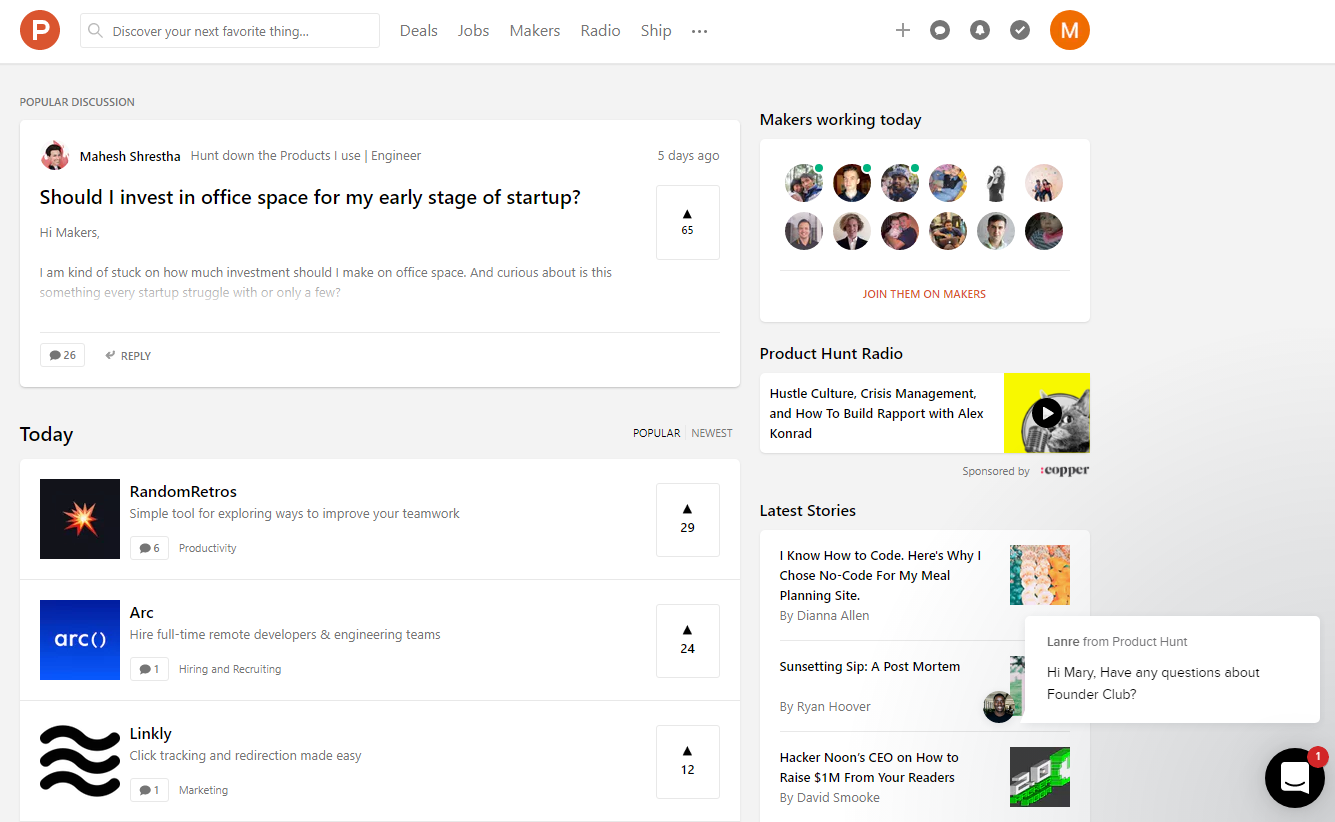Expand the three-dots more menu
This screenshot has height=822, width=1335.
click(699, 31)
